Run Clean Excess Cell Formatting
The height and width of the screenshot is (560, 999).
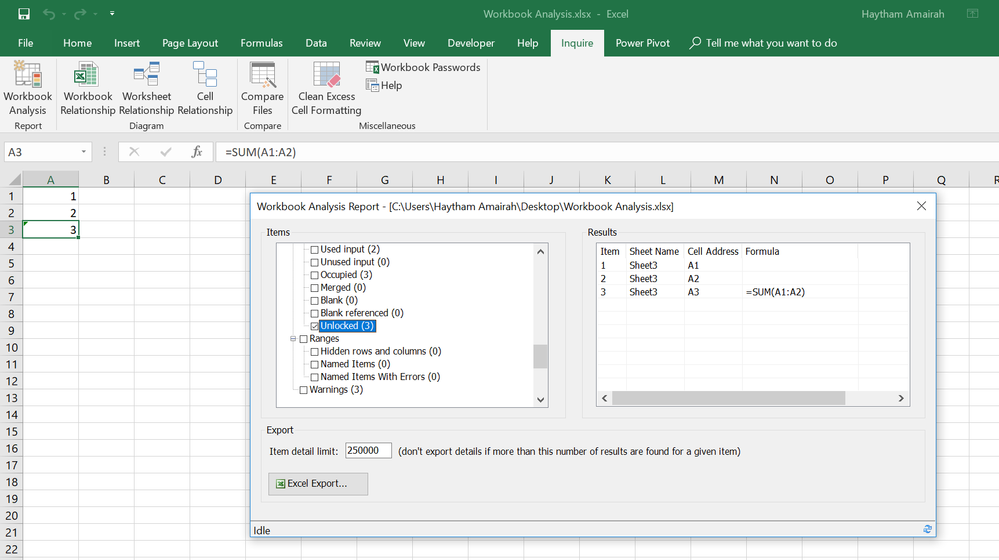(326, 89)
